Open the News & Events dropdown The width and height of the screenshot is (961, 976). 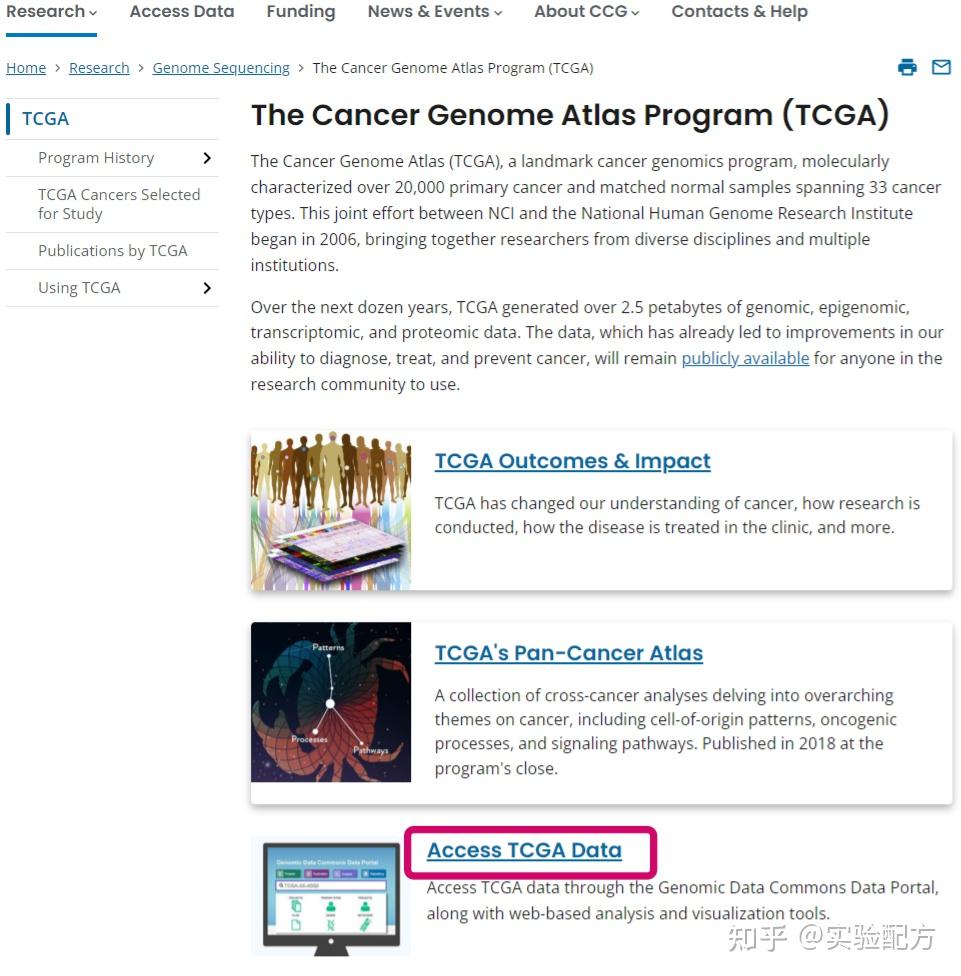[434, 12]
